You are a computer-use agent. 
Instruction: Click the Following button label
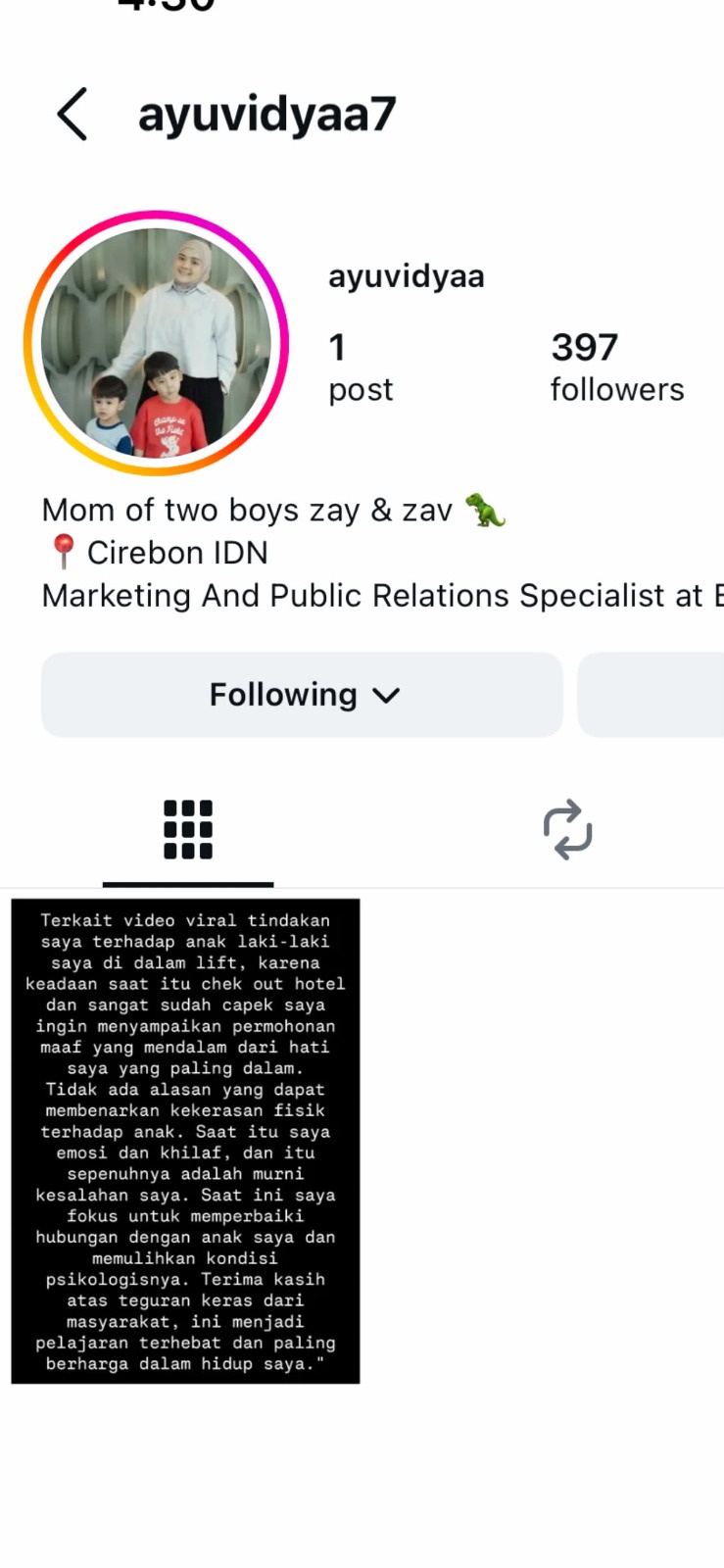point(283,695)
